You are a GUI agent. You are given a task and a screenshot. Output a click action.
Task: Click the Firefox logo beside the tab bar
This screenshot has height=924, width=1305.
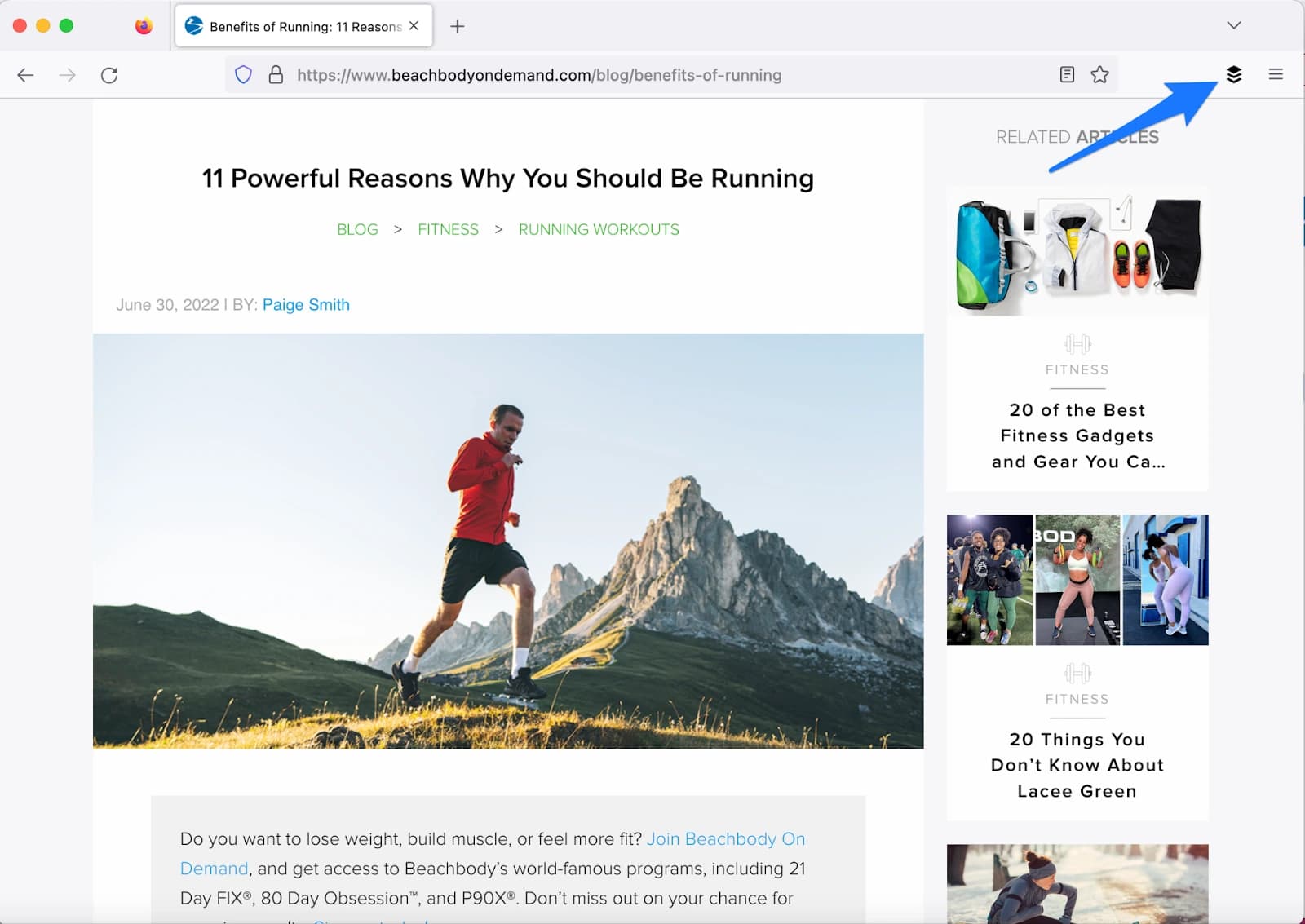click(x=144, y=25)
